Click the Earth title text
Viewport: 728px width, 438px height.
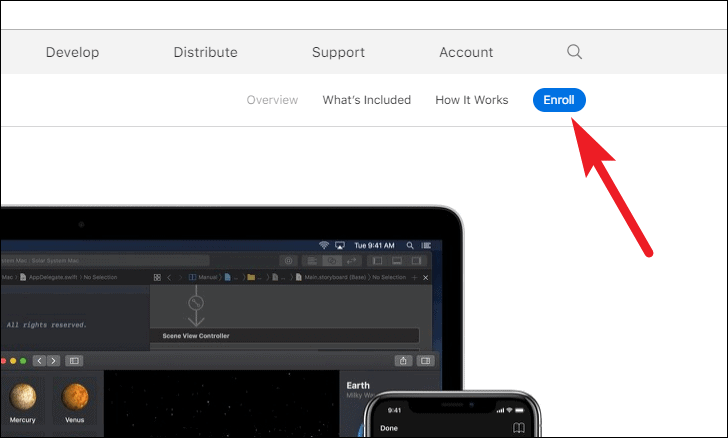(x=358, y=386)
